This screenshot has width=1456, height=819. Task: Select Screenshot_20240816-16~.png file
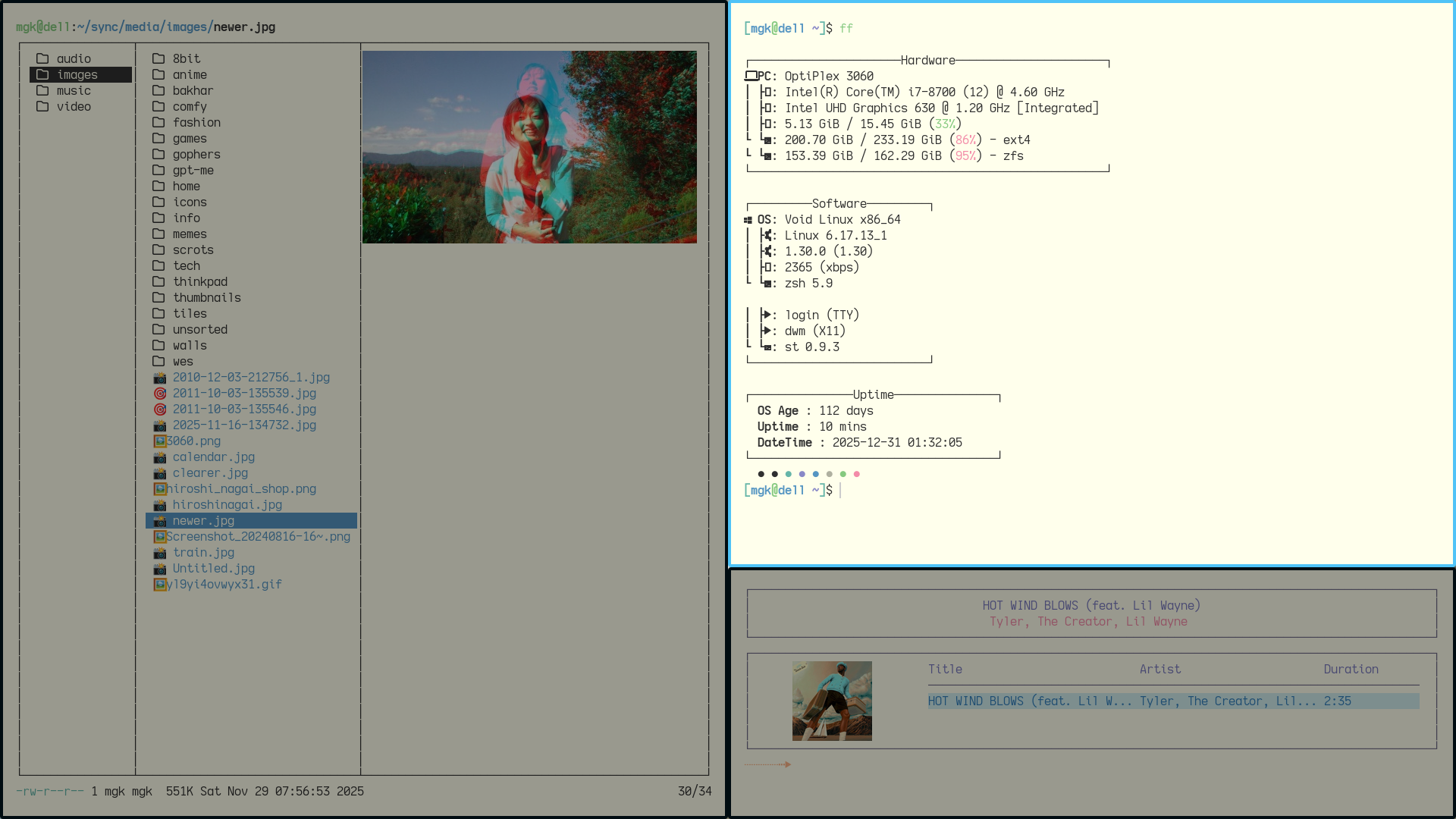(x=258, y=537)
